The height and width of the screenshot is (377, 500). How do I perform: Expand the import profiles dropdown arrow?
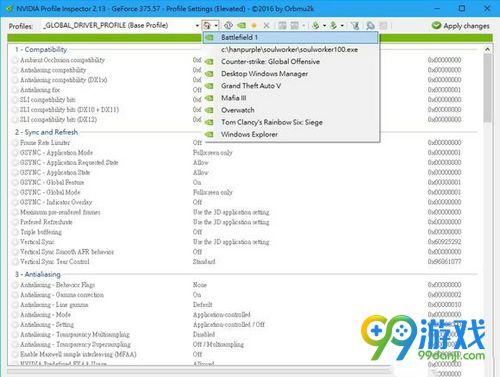[x=342, y=26]
